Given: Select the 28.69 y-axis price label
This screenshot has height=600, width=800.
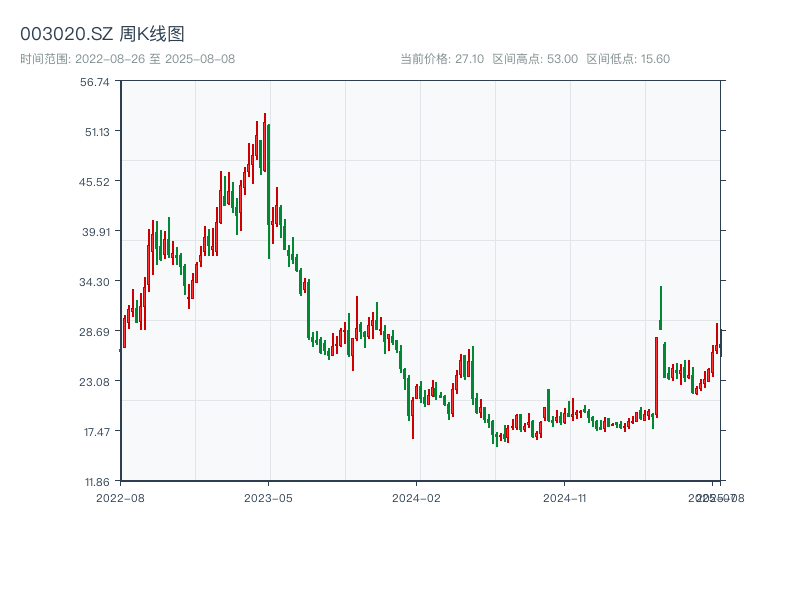Looking at the screenshot, I should (x=95, y=331).
